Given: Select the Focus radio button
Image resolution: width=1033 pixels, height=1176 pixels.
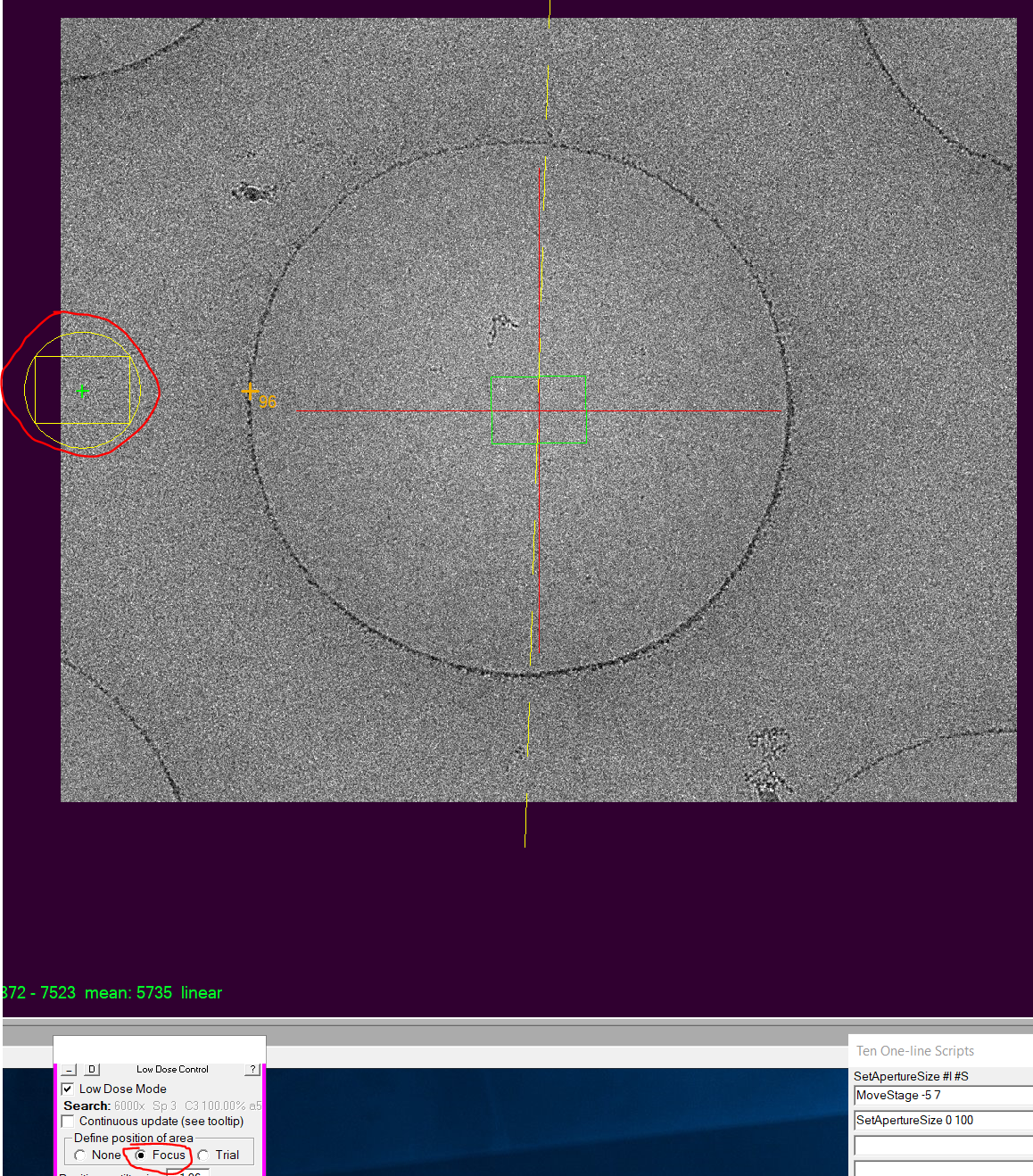Looking at the screenshot, I should click(x=140, y=1155).
